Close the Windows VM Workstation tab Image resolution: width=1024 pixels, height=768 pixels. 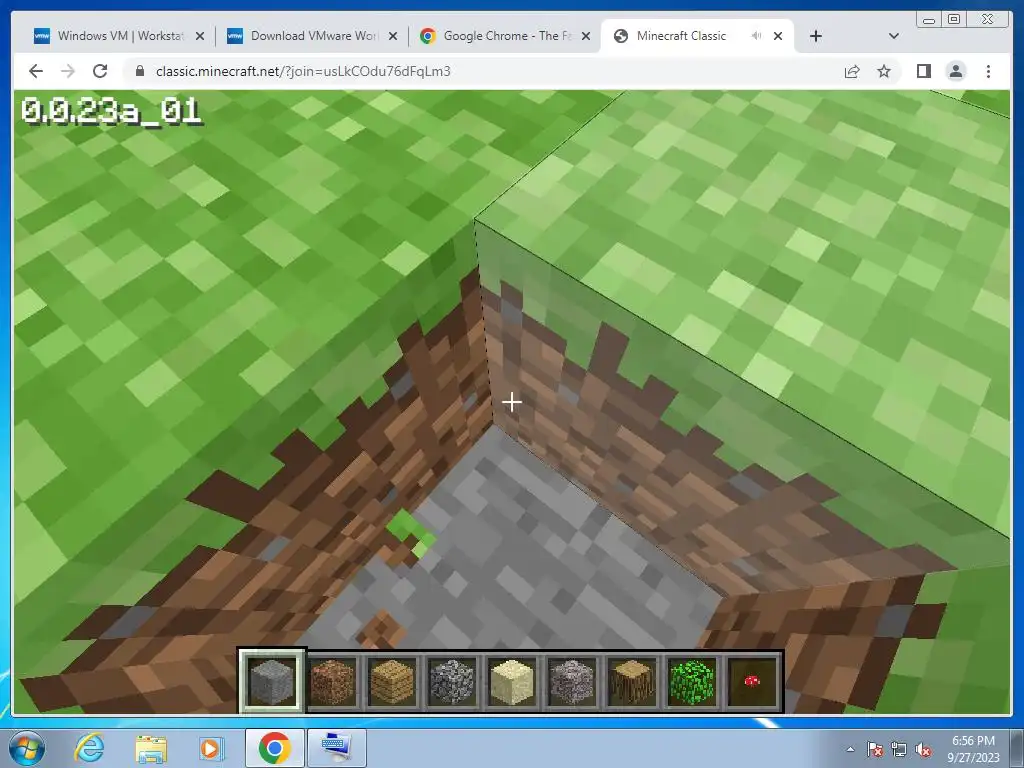tap(200, 36)
